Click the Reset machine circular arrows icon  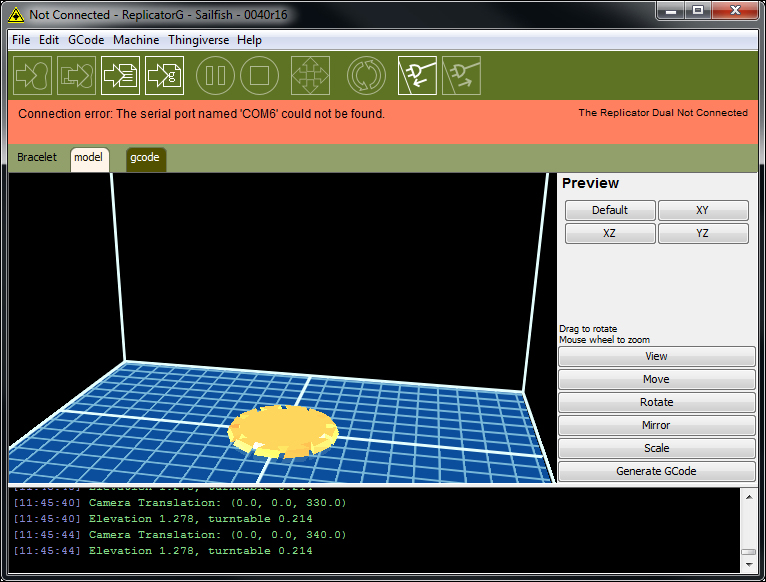point(366,76)
